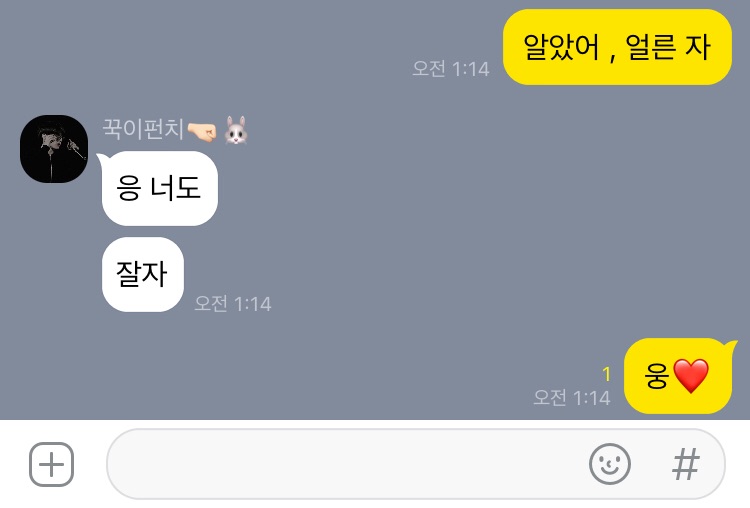
Task: Select the white bubble 응 너도
Action: tap(159, 188)
